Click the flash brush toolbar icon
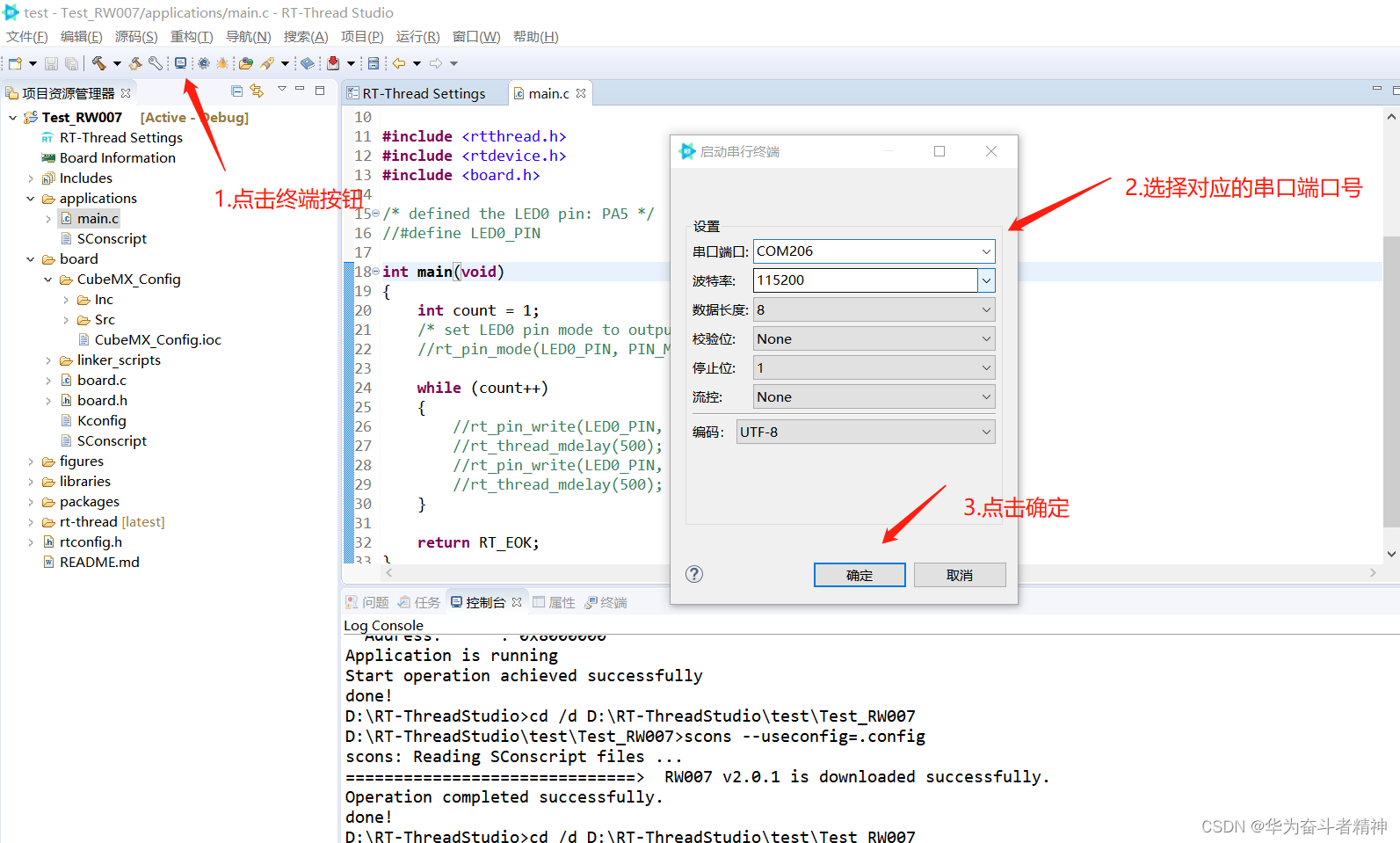 pyautogui.click(x=267, y=63)
